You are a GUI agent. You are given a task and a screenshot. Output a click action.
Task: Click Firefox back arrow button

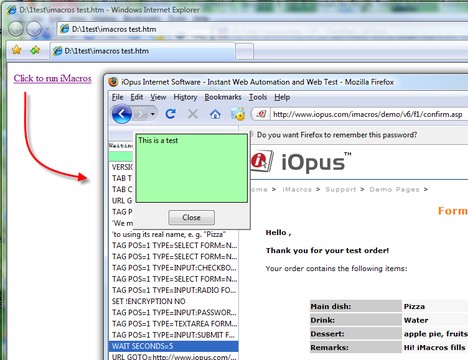[121, 114]
